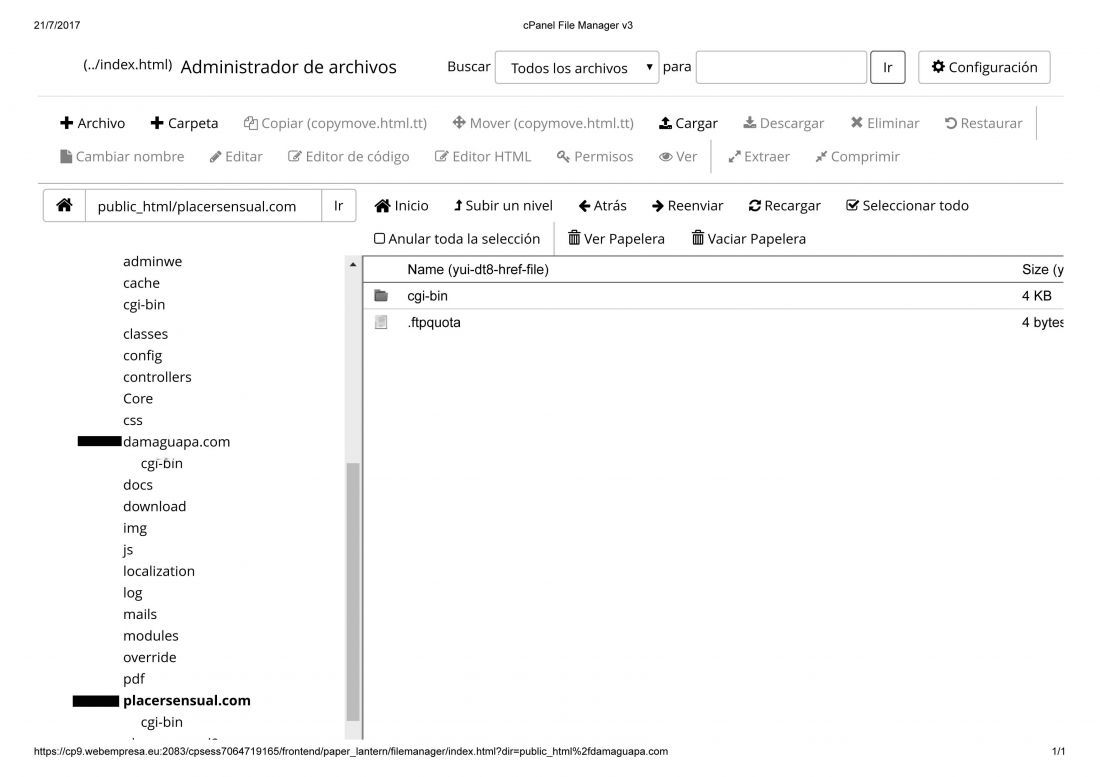This screenshot has height=777, width=1100.
Task: Select placersensual.com folder in tree
Action: (187, 701)
